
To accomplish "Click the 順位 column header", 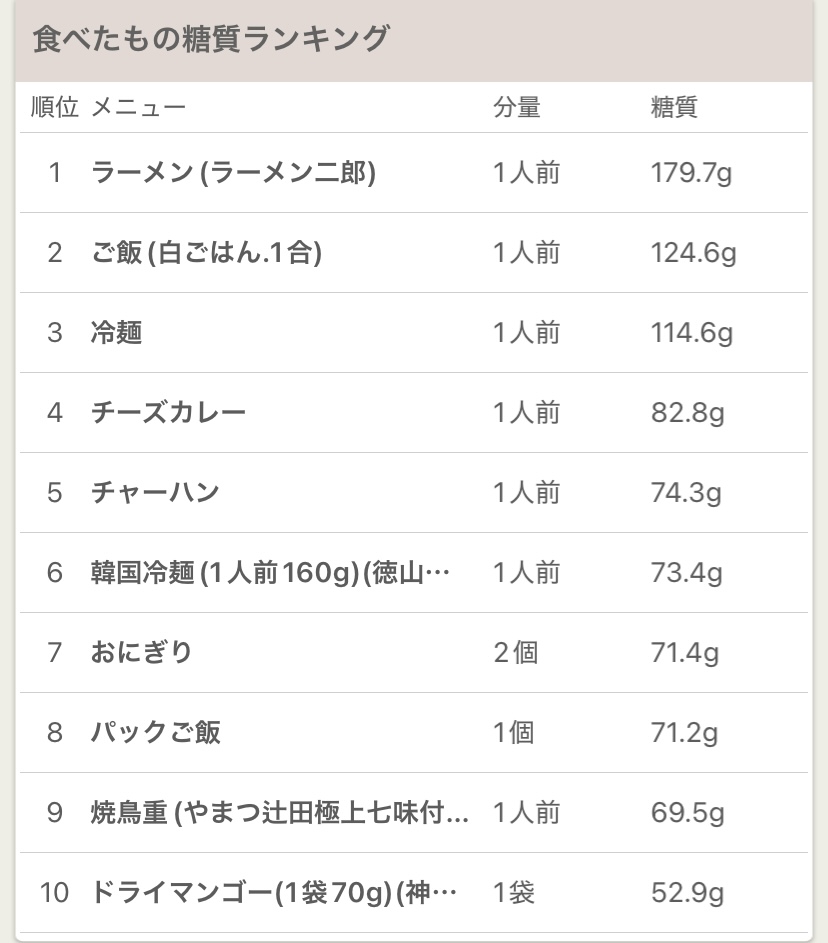I will click(x=54, y=108).
